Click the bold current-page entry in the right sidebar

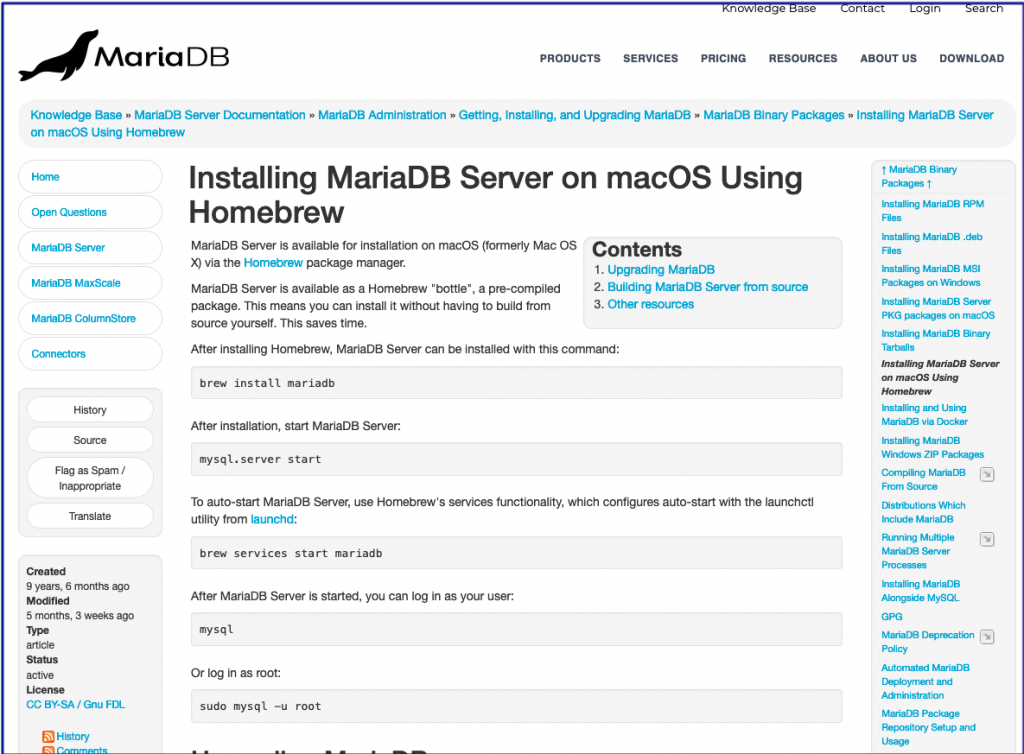click(940, 377)
